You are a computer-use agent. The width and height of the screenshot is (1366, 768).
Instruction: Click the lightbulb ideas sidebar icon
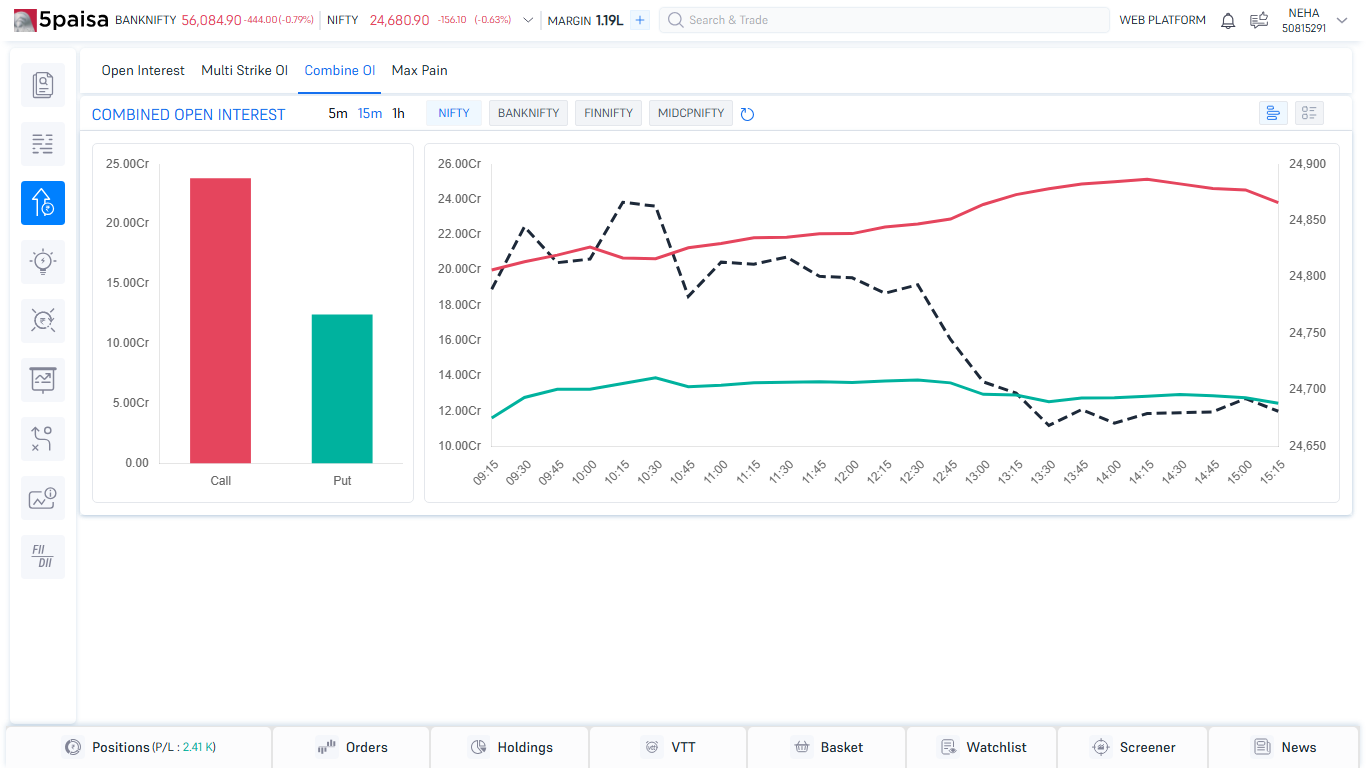click(x=43, y=262)
